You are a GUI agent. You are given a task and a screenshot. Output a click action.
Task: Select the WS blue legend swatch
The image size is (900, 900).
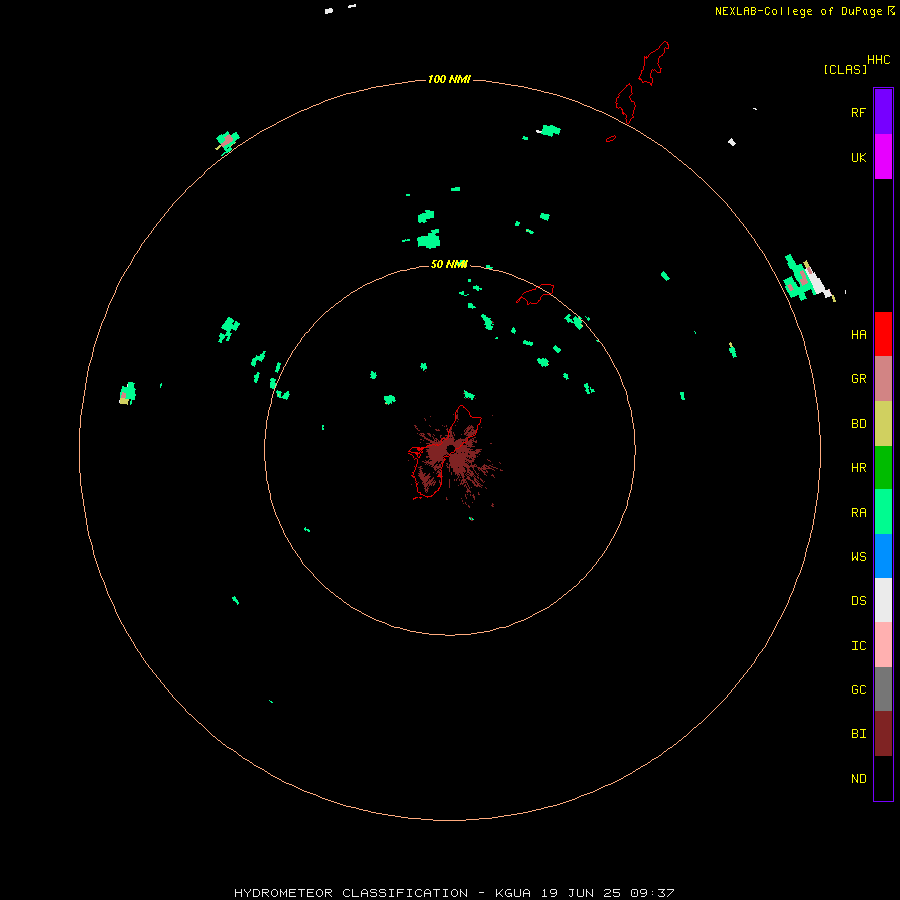(883, 556)
